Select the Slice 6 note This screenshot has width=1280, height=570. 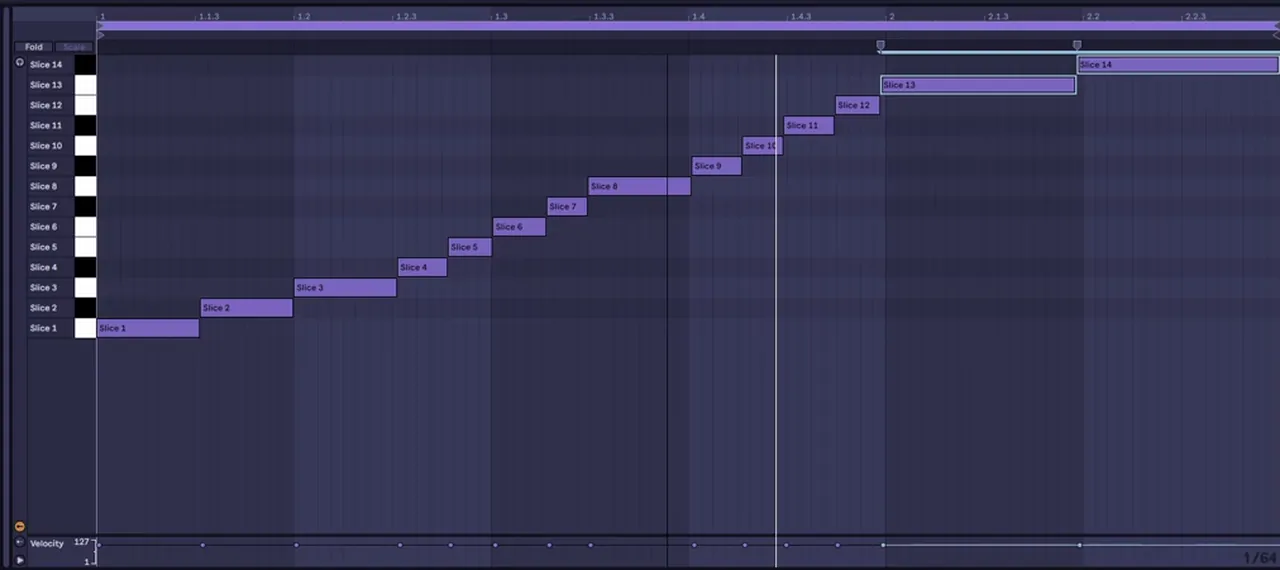click(519, 227)
